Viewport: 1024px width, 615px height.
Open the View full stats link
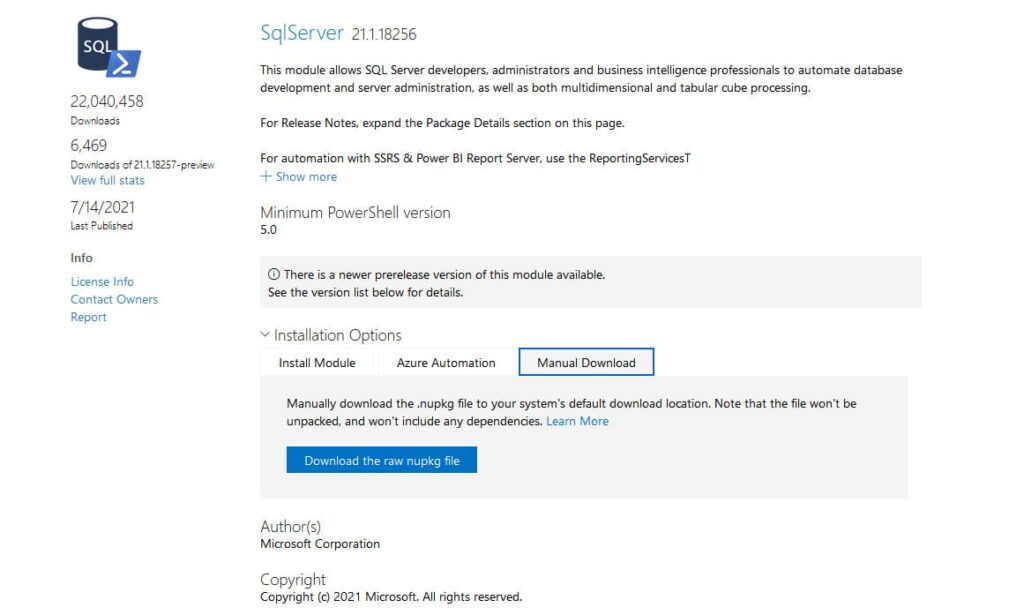[x=107, y=180]
